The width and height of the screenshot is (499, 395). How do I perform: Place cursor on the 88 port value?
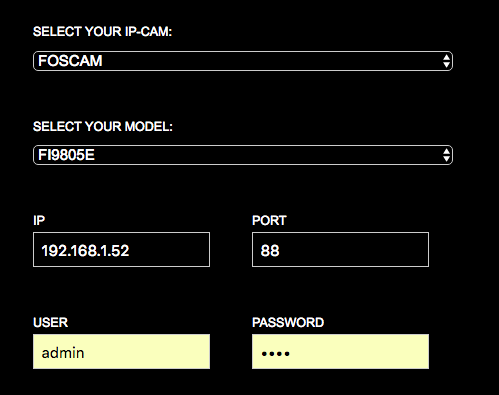coord(270,251)
